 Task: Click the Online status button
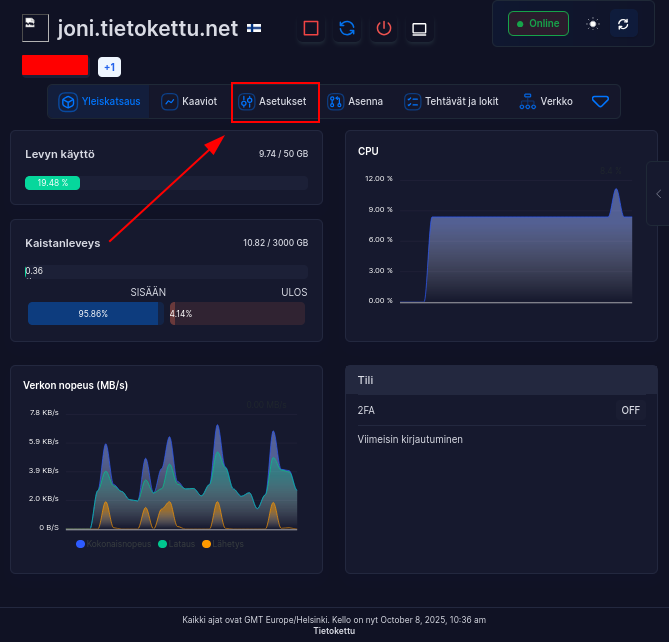click(538, 23)
